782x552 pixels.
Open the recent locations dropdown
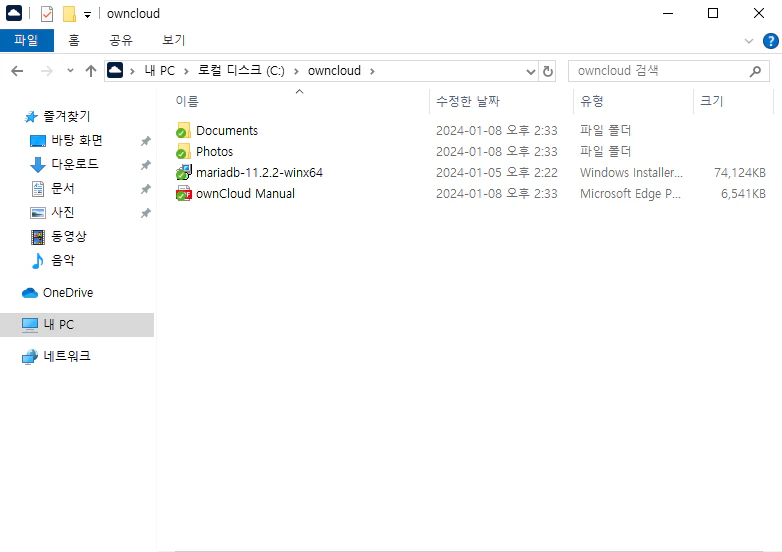(70, 71)
